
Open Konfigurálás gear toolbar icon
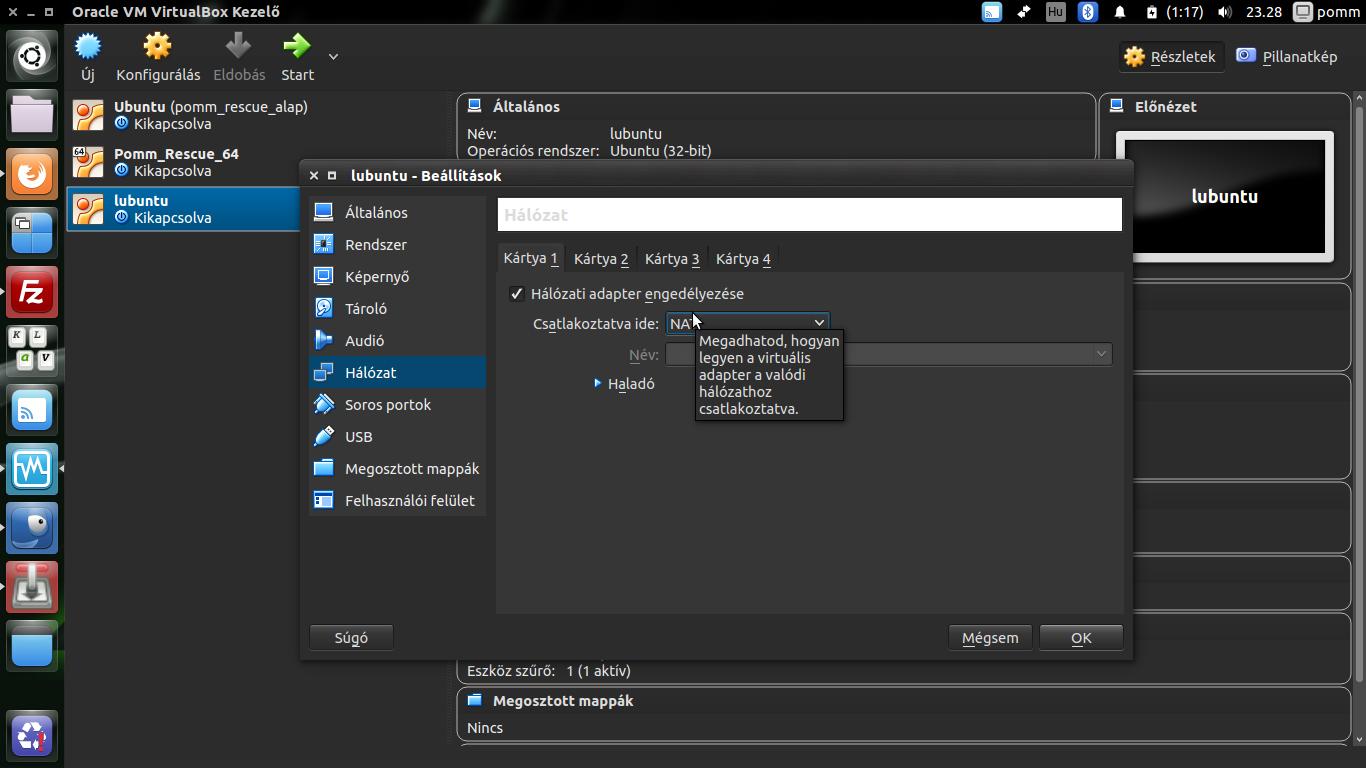click(158, 46)
